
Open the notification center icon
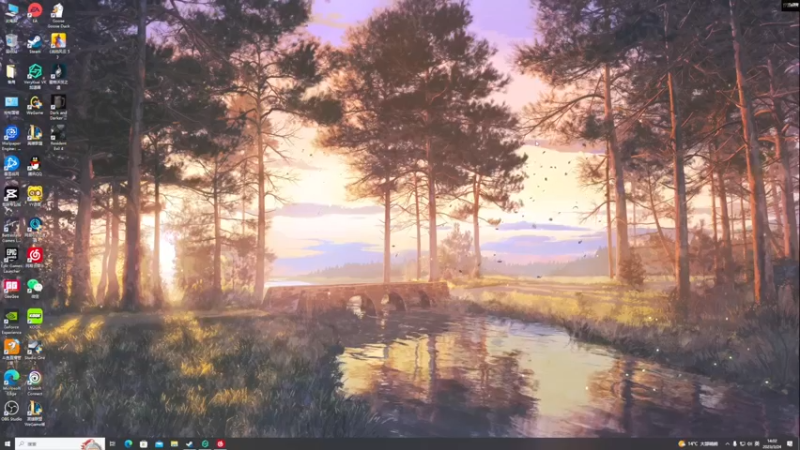[790, 444]
